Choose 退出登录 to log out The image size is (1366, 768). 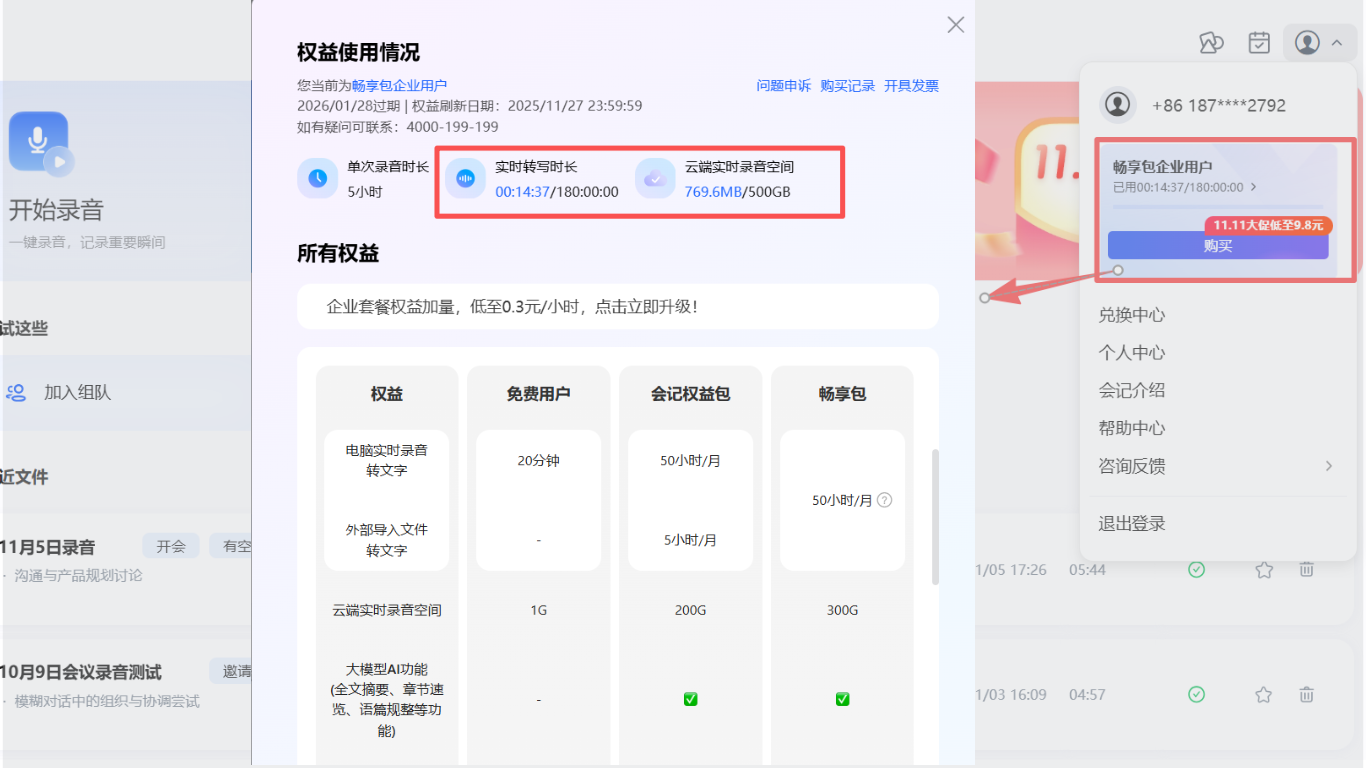[x=1131, y=523]
